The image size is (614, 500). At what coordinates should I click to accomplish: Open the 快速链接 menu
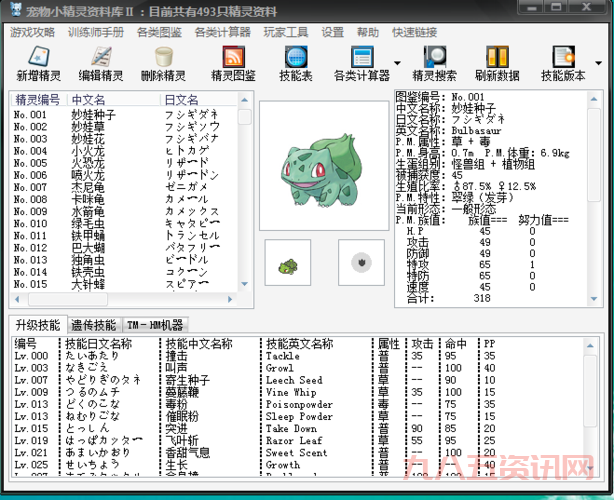(415, 32)
